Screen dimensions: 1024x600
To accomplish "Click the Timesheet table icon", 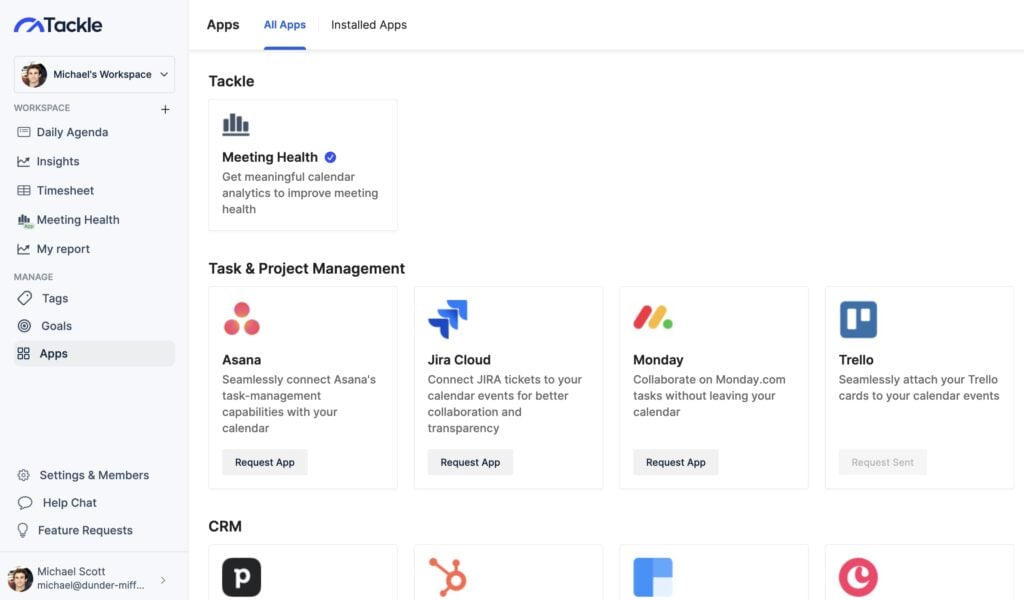I will [x=24, y=191].
